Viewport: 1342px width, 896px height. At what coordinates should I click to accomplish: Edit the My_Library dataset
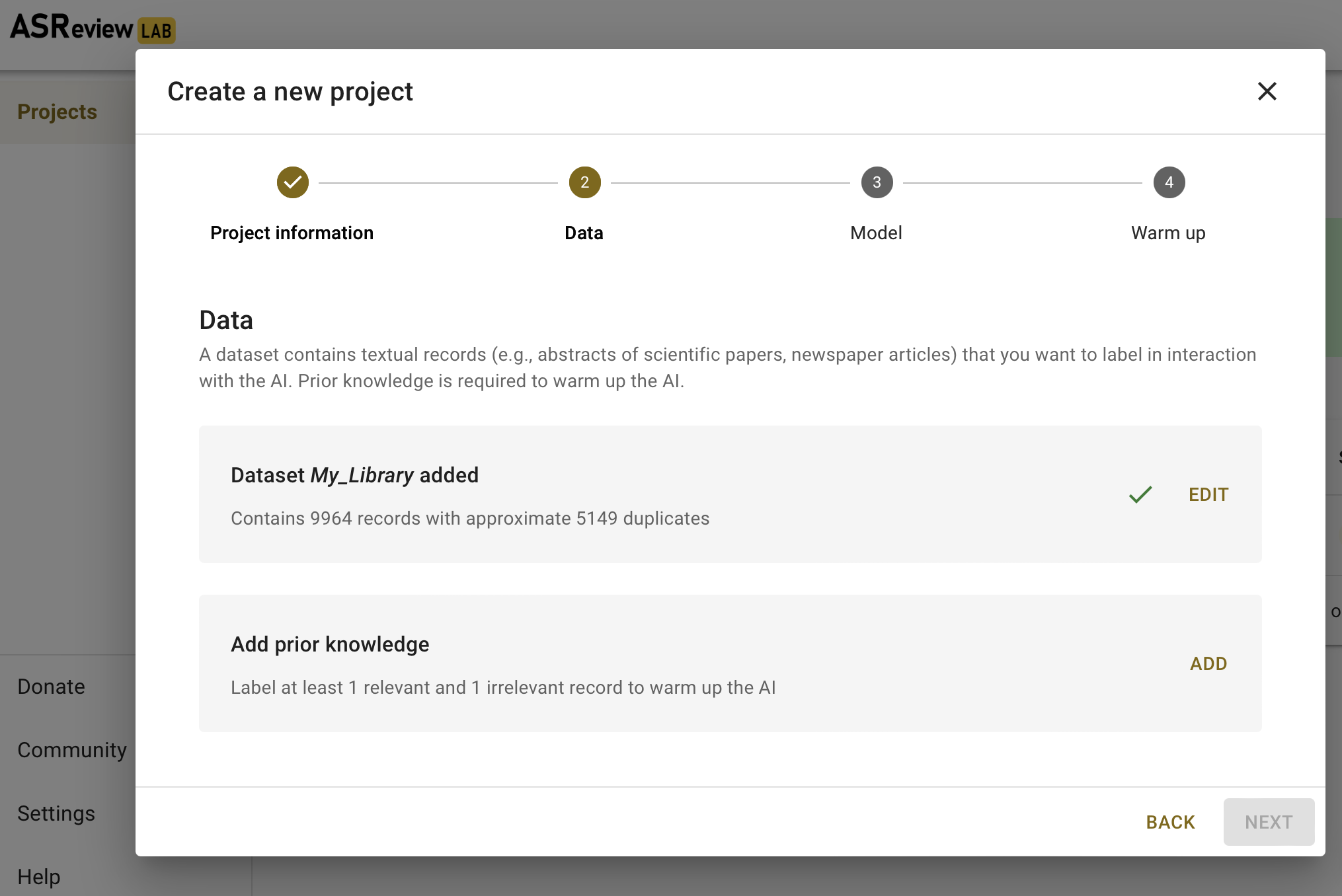[1208, 494]
